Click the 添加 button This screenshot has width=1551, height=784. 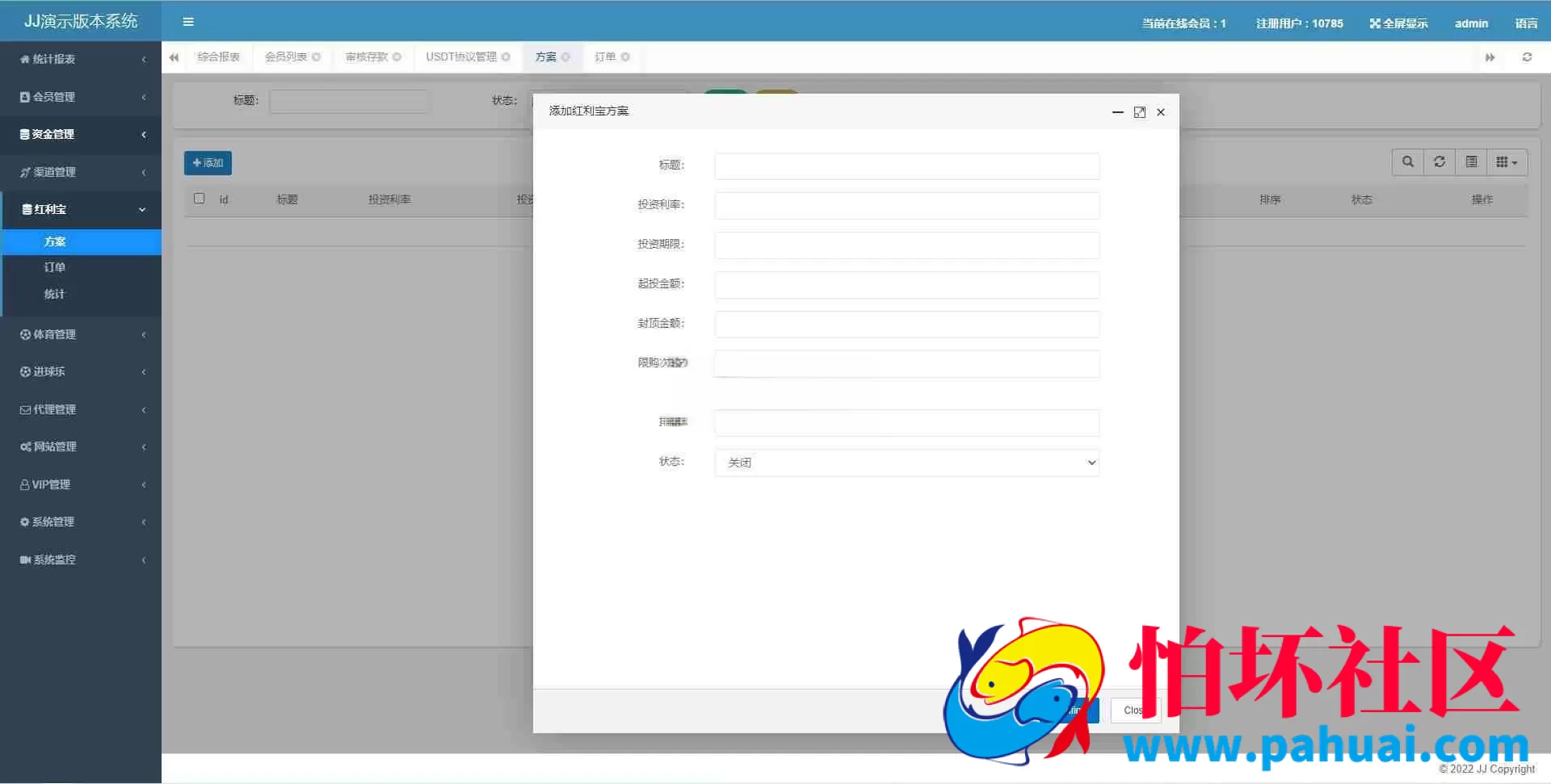tap(208, 163)
